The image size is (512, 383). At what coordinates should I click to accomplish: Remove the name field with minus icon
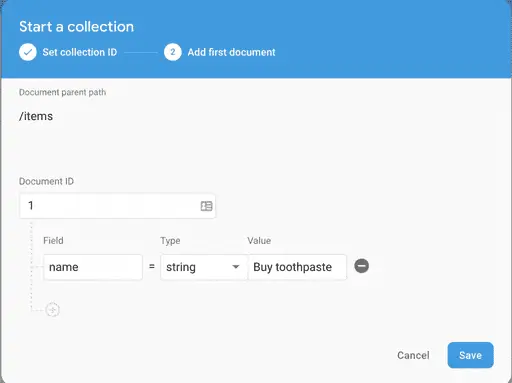(x=361, y=266)
